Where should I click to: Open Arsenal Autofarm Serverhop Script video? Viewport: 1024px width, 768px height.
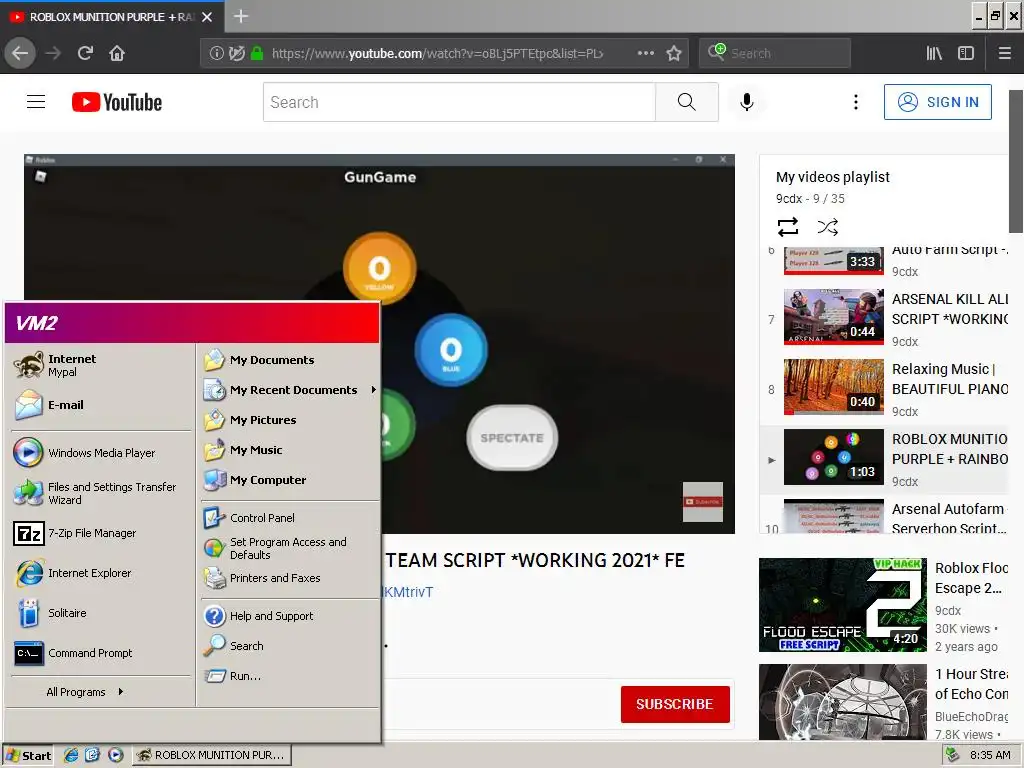[x=885, y=517]
